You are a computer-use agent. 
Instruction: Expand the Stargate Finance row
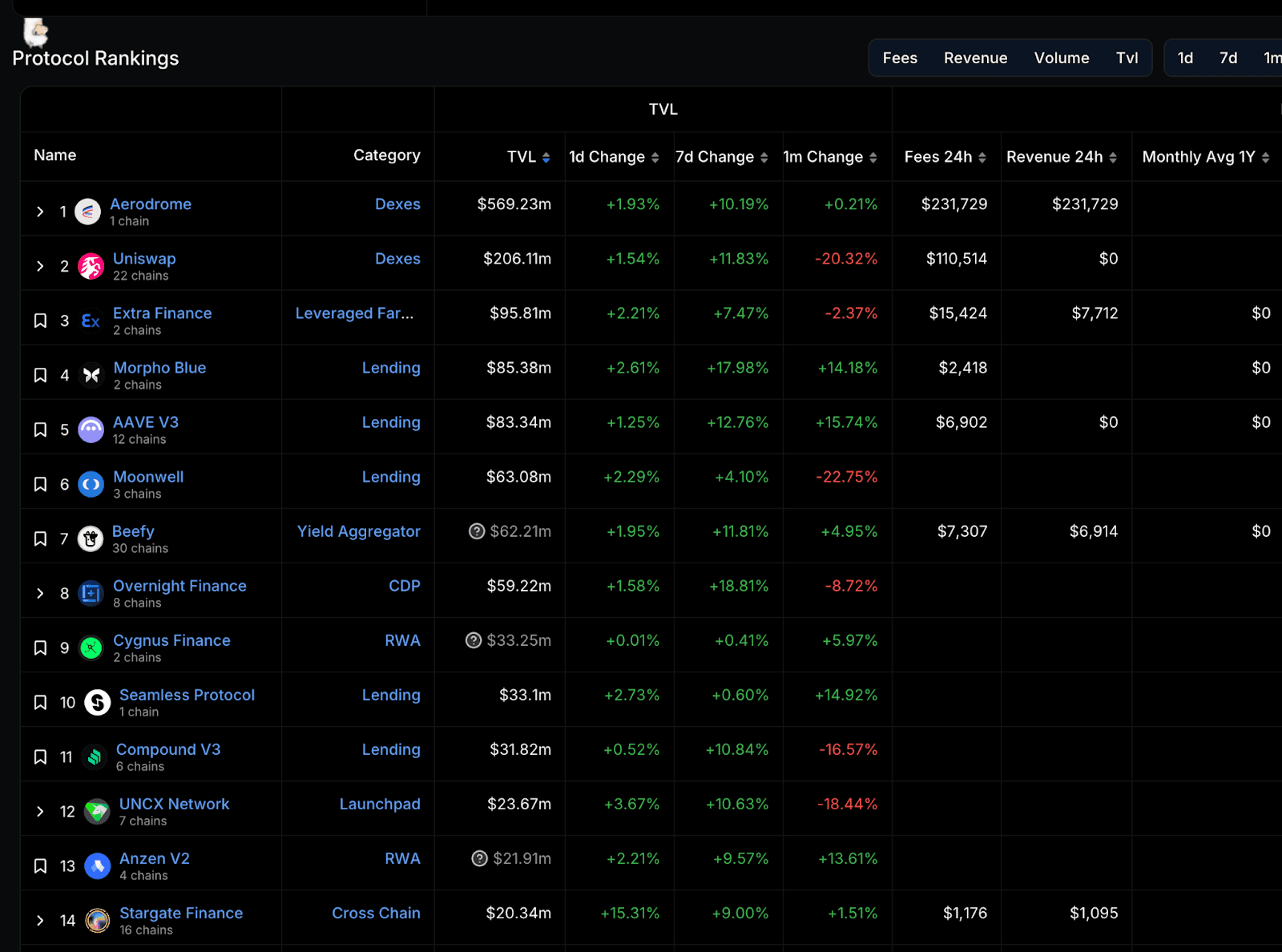coord(40,921)
